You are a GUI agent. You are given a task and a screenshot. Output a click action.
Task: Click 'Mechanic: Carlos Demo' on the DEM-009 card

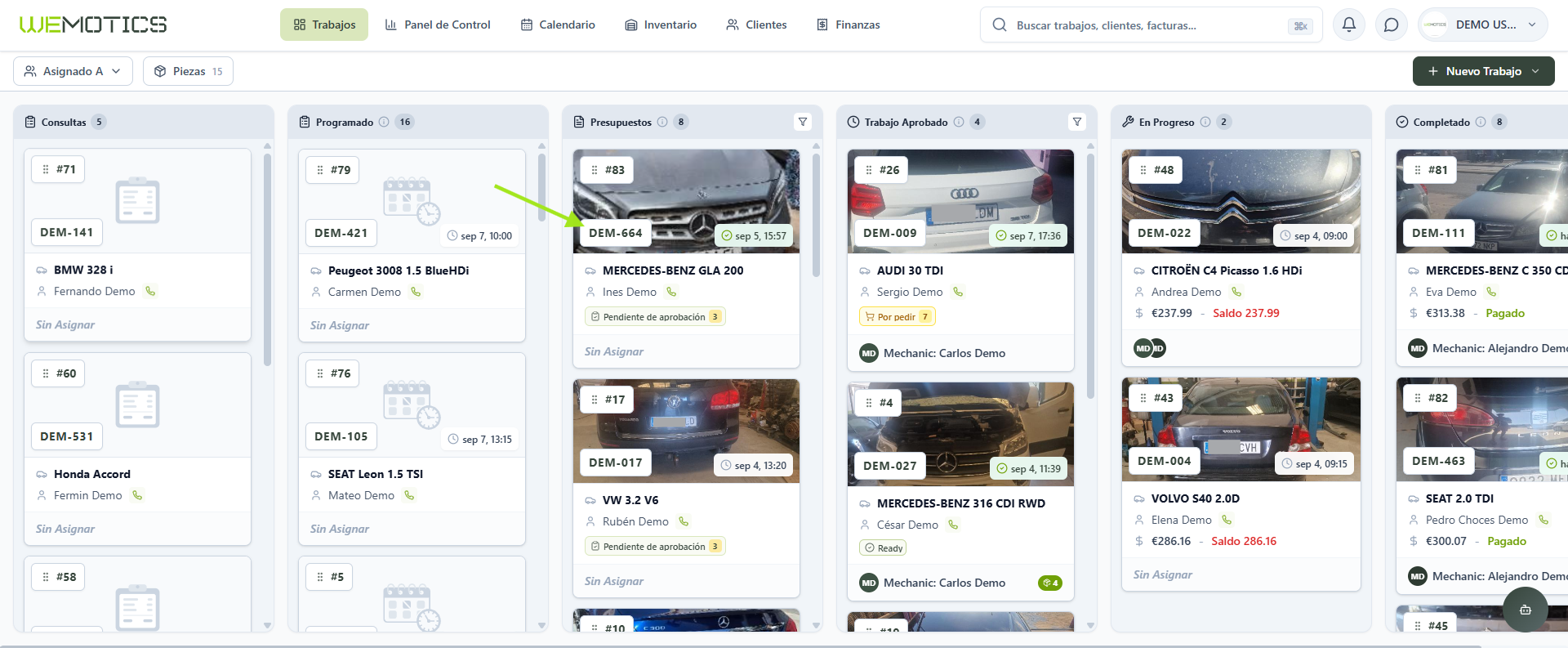coord(944,353)
